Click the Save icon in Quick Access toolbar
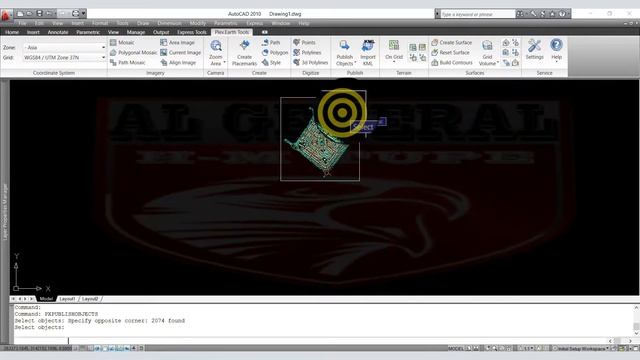Image resolution: width=640 pixels, height=360 pixels. [39, 13]
